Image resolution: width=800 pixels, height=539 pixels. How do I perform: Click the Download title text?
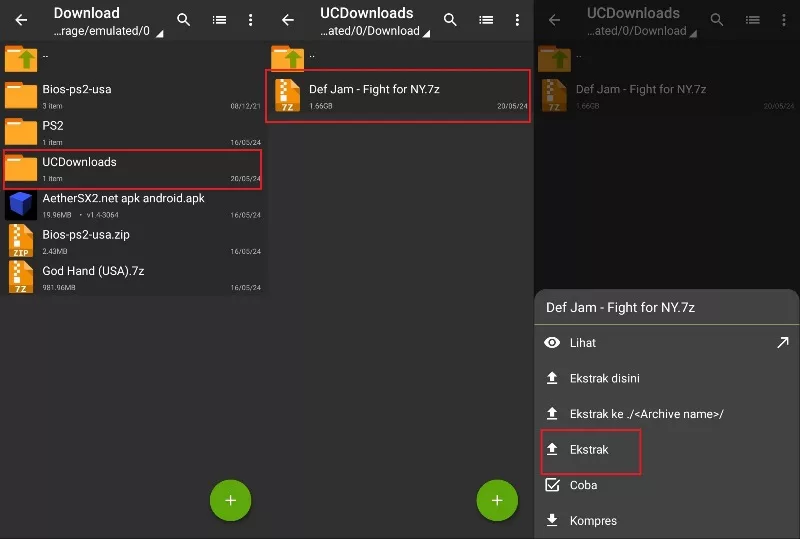tap(87, 13)
